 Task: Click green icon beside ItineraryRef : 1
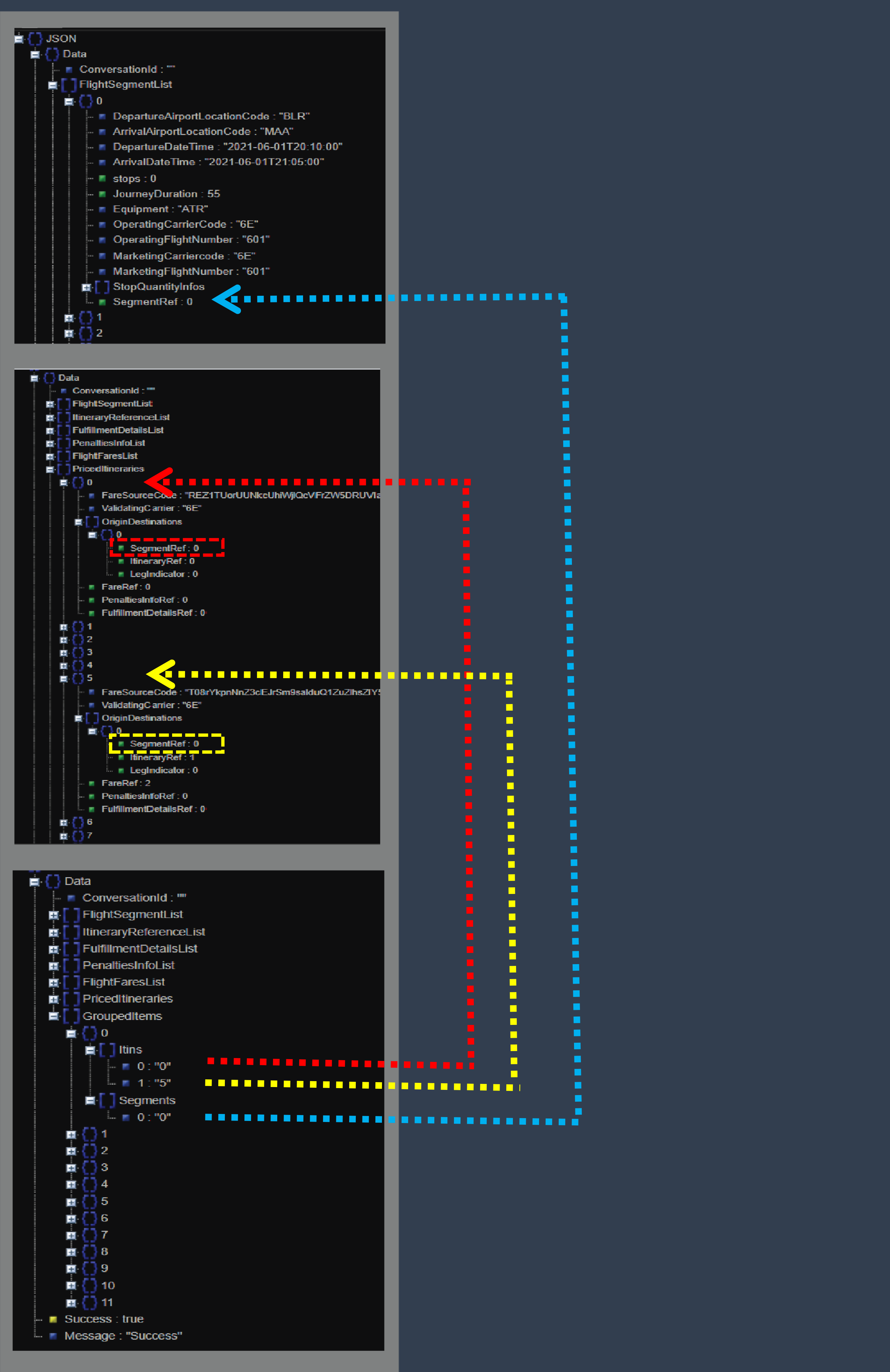pyautogui.click(x=121, y=757)
